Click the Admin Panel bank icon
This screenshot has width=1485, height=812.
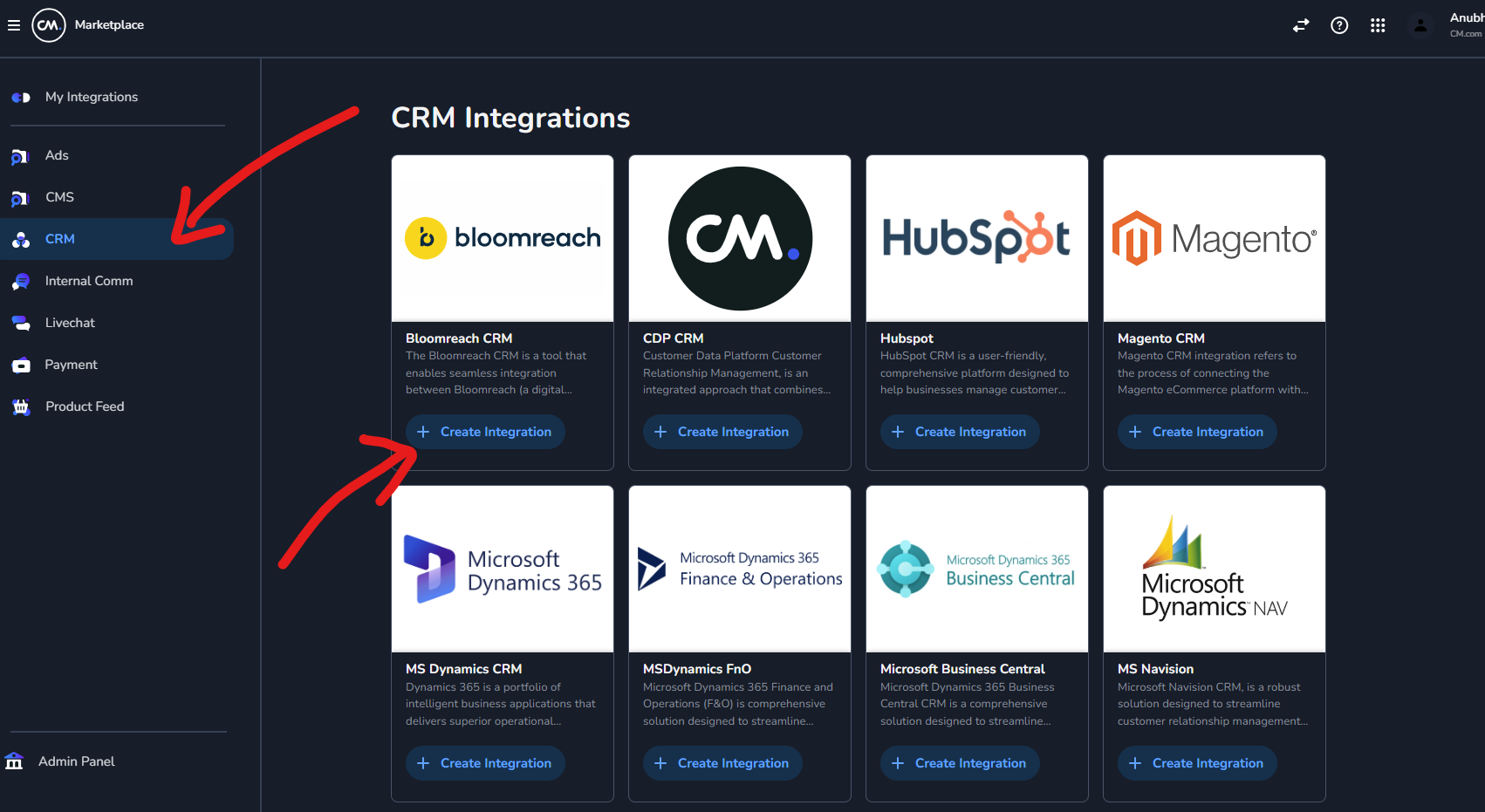pyautogui.click(x=14, y=761)
